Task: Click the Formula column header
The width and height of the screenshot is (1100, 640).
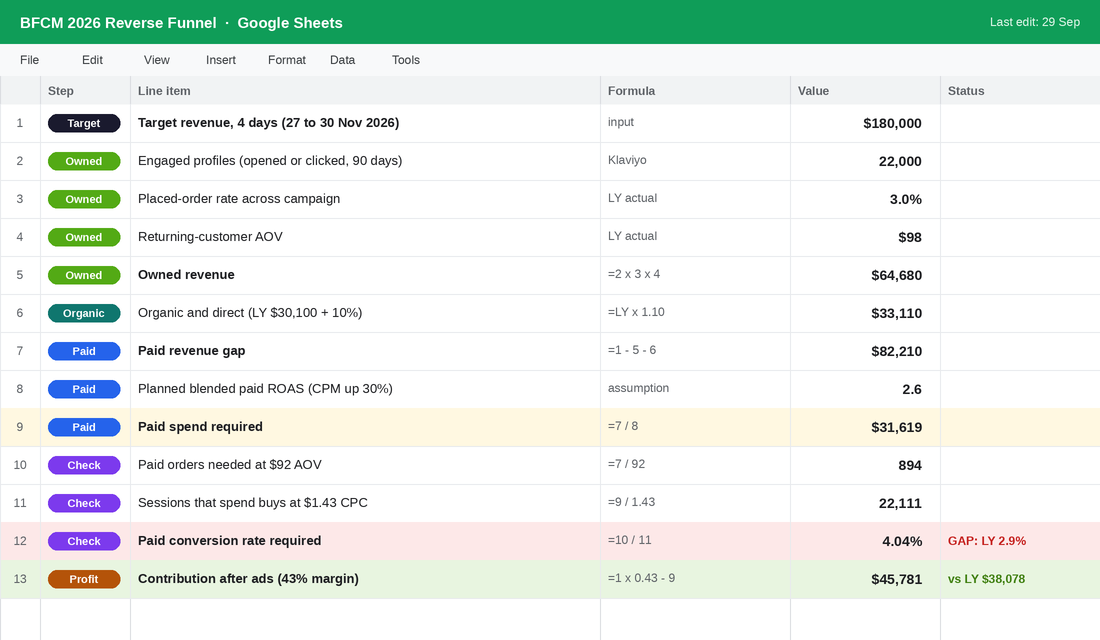Action: click(x=695, y=91)
